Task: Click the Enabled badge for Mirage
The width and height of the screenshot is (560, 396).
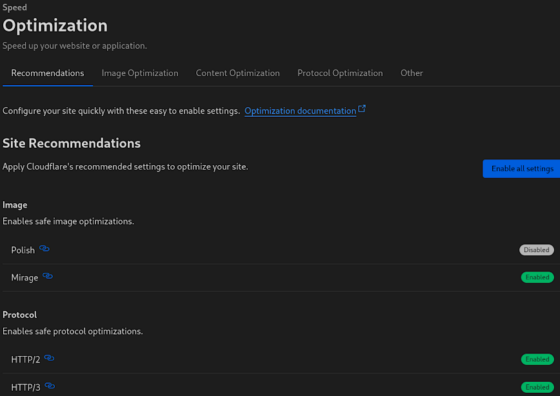Action: click(x=537, y=277)
